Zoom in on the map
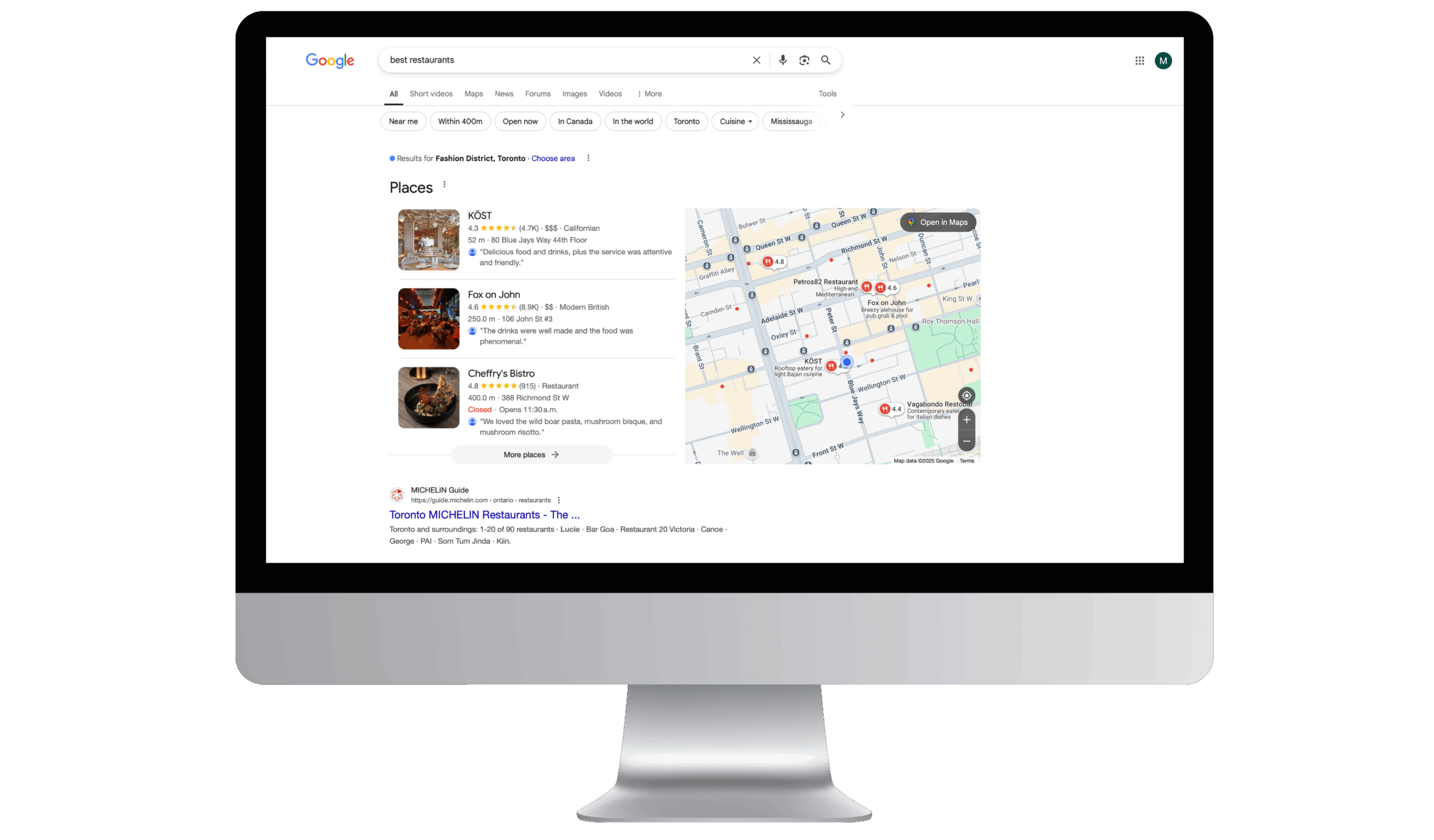Image resolution: width=1434 pixels, height=840 pixels. pos(966,419)
